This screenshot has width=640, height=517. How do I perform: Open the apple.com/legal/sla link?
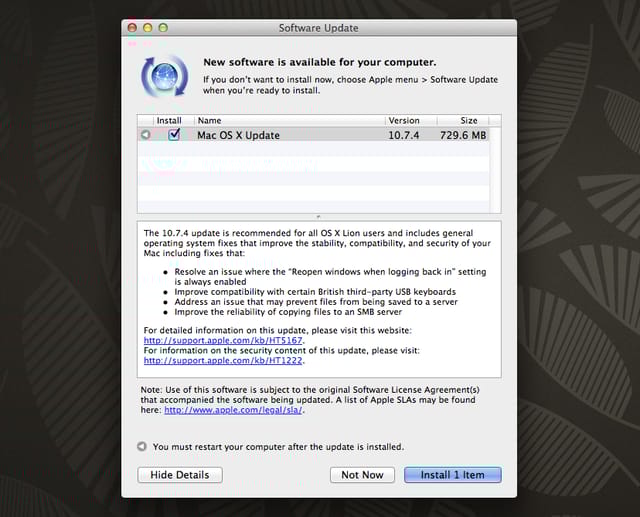[233, 410]
